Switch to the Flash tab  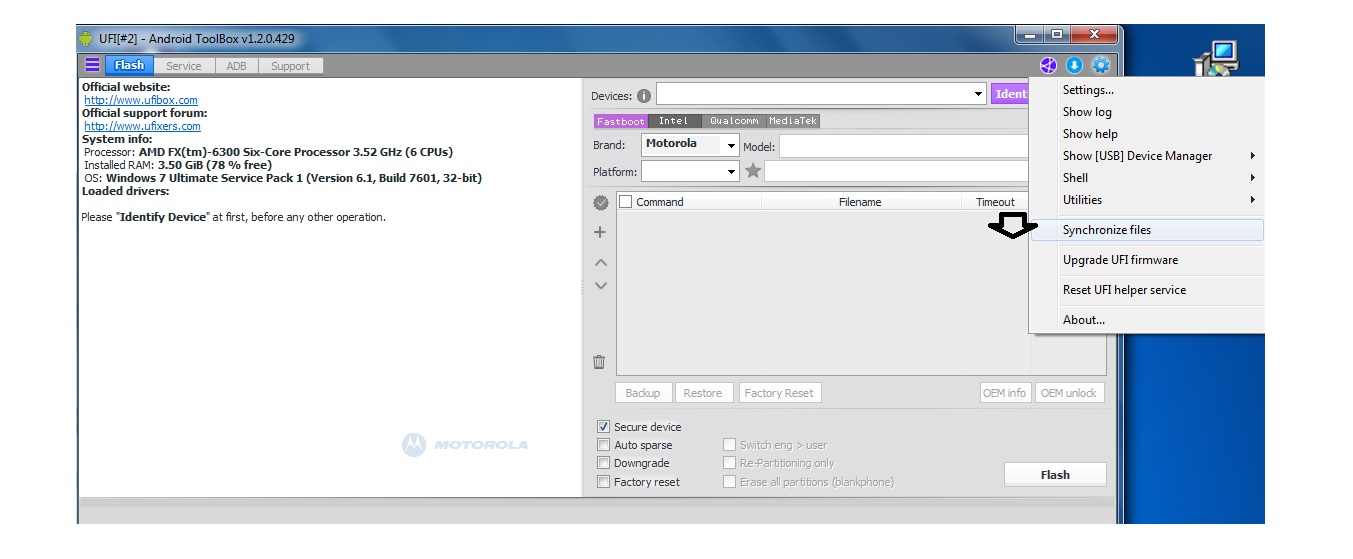[x=129, y=65]
